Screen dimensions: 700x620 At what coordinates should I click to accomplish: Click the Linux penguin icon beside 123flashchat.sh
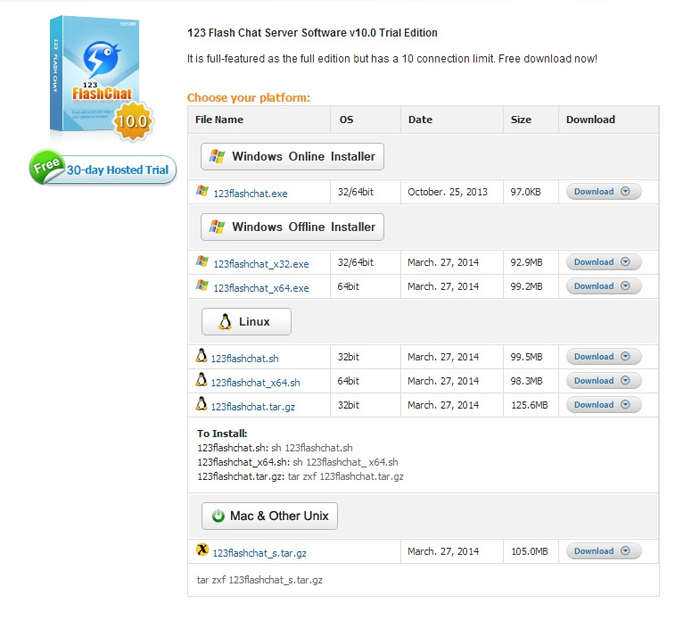202,356
